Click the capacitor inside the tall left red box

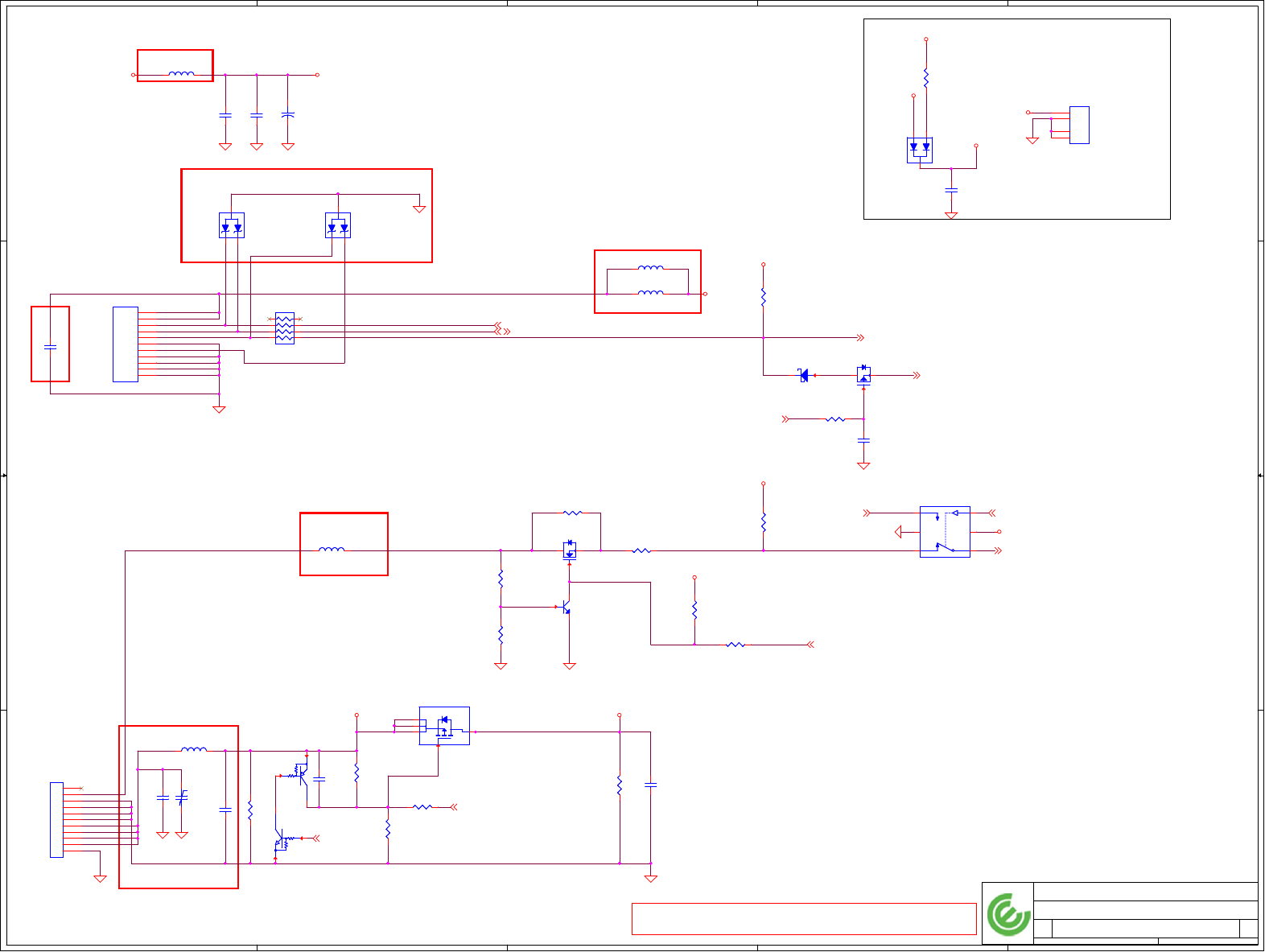tap(51, 347)
